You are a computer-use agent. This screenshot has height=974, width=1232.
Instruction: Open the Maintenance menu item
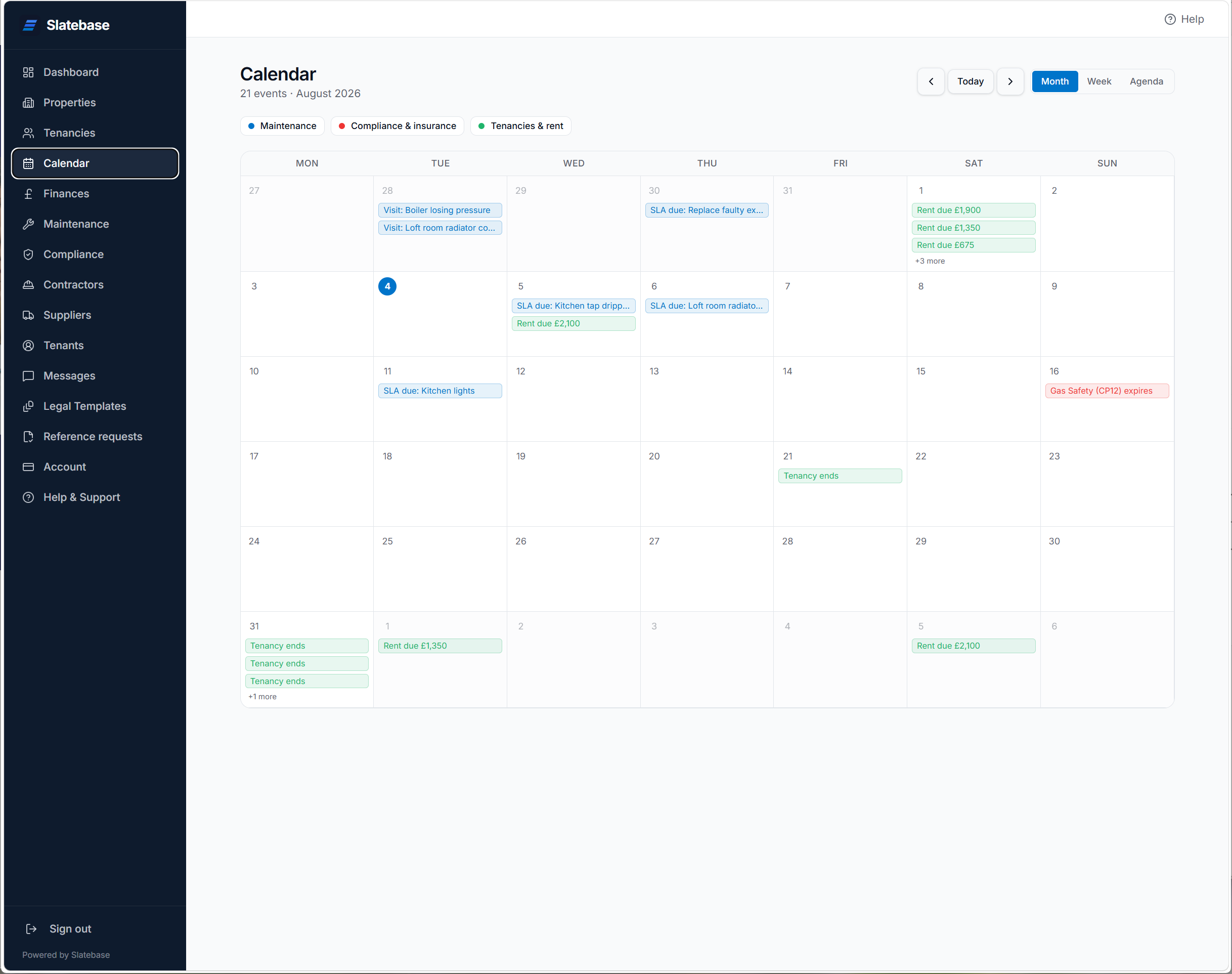tap(95, 224)
